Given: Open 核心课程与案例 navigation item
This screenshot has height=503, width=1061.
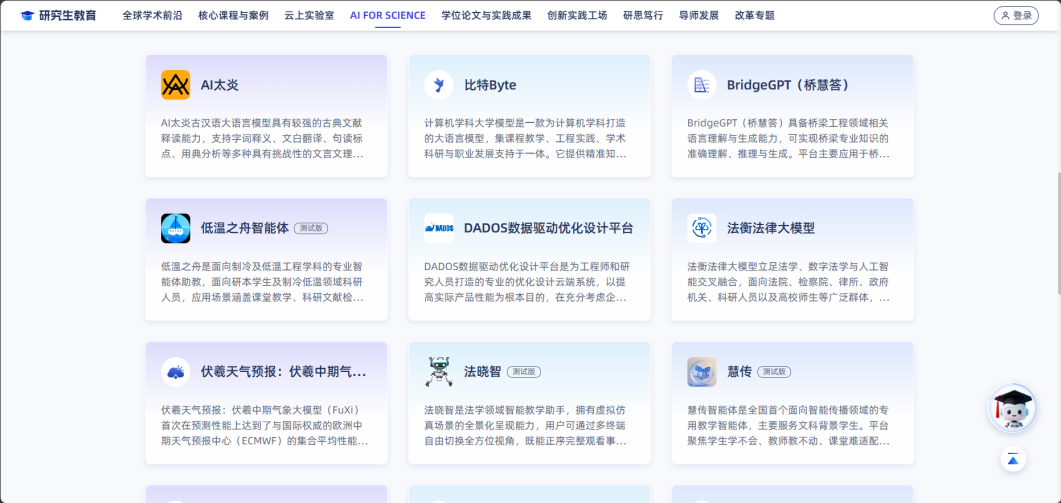Looking at the screenshot, I should [x=233, y=16].
